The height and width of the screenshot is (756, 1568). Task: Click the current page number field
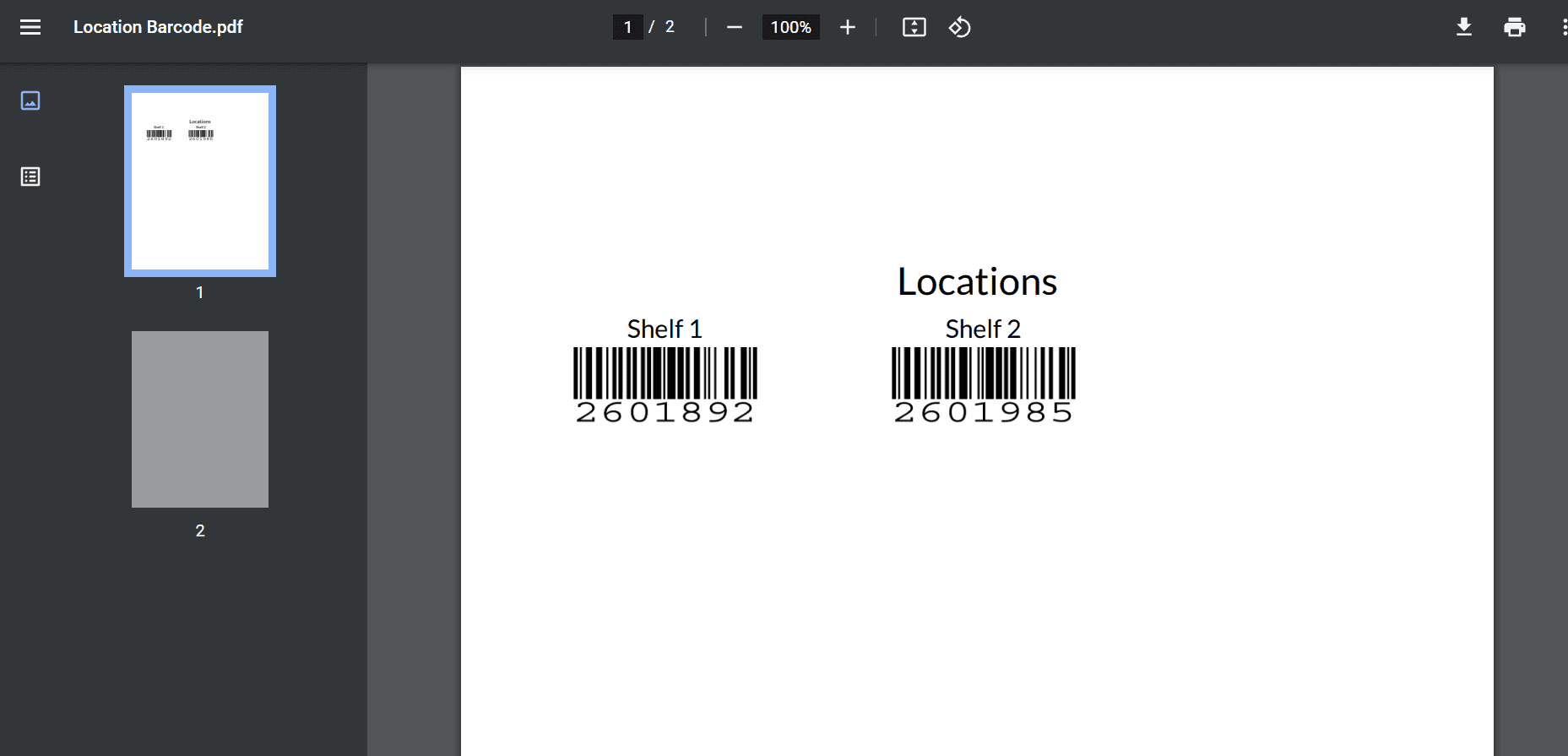tap(627, 27)
